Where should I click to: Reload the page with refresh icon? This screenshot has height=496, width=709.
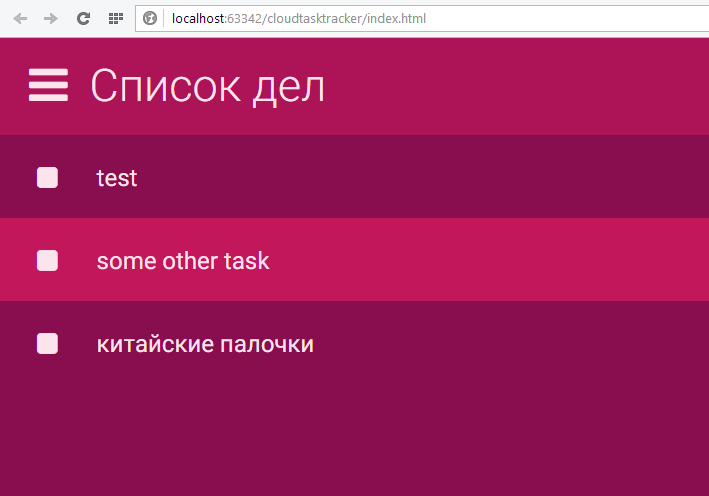83,19
